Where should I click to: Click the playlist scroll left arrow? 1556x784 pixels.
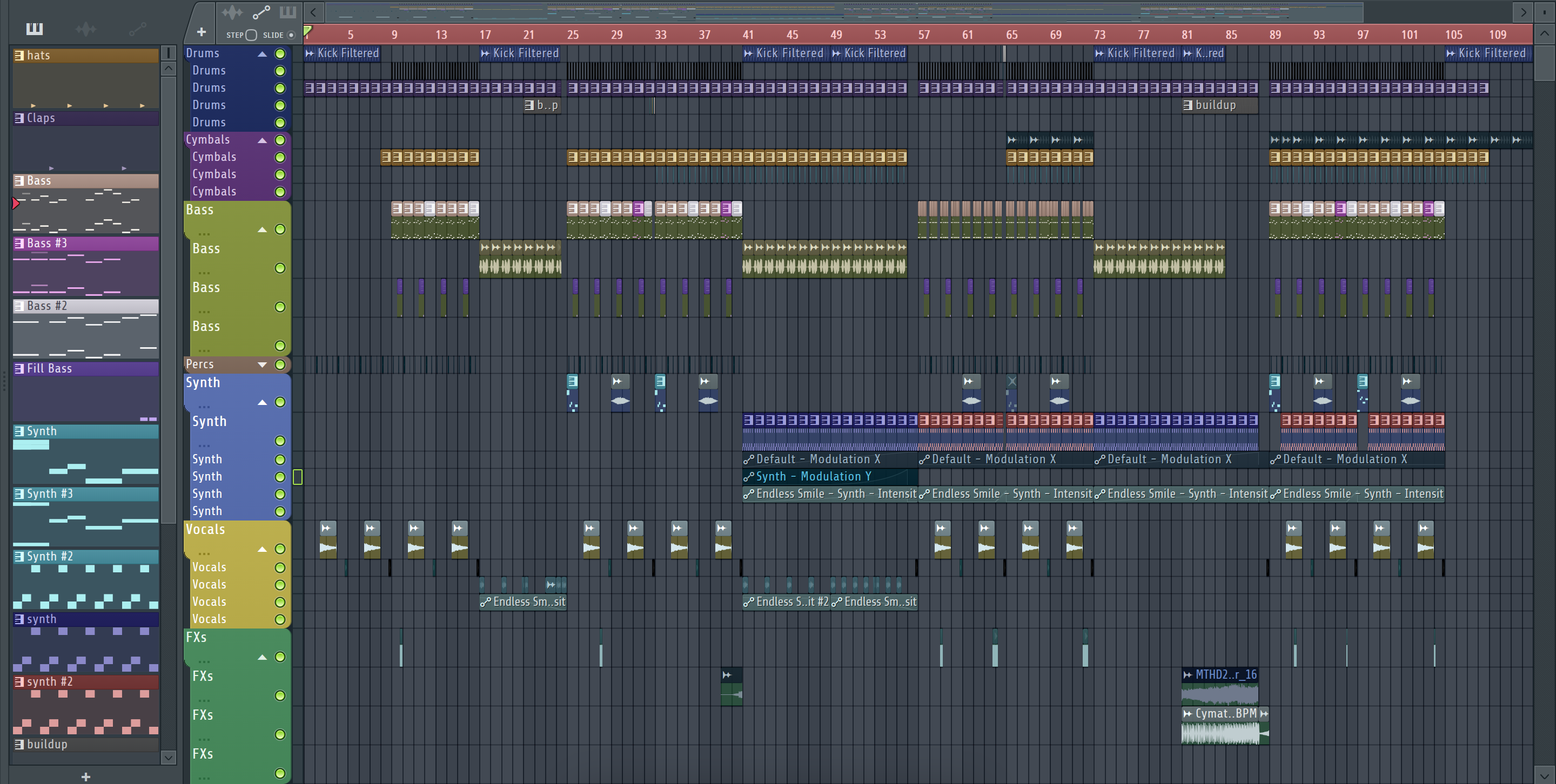coord(313,12)
